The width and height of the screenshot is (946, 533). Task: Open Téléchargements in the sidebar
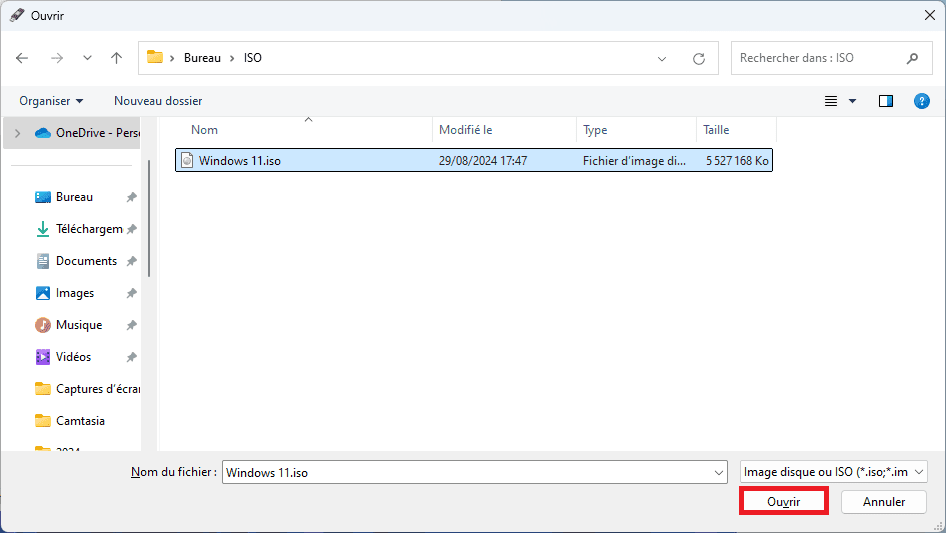tap(89, 229)
